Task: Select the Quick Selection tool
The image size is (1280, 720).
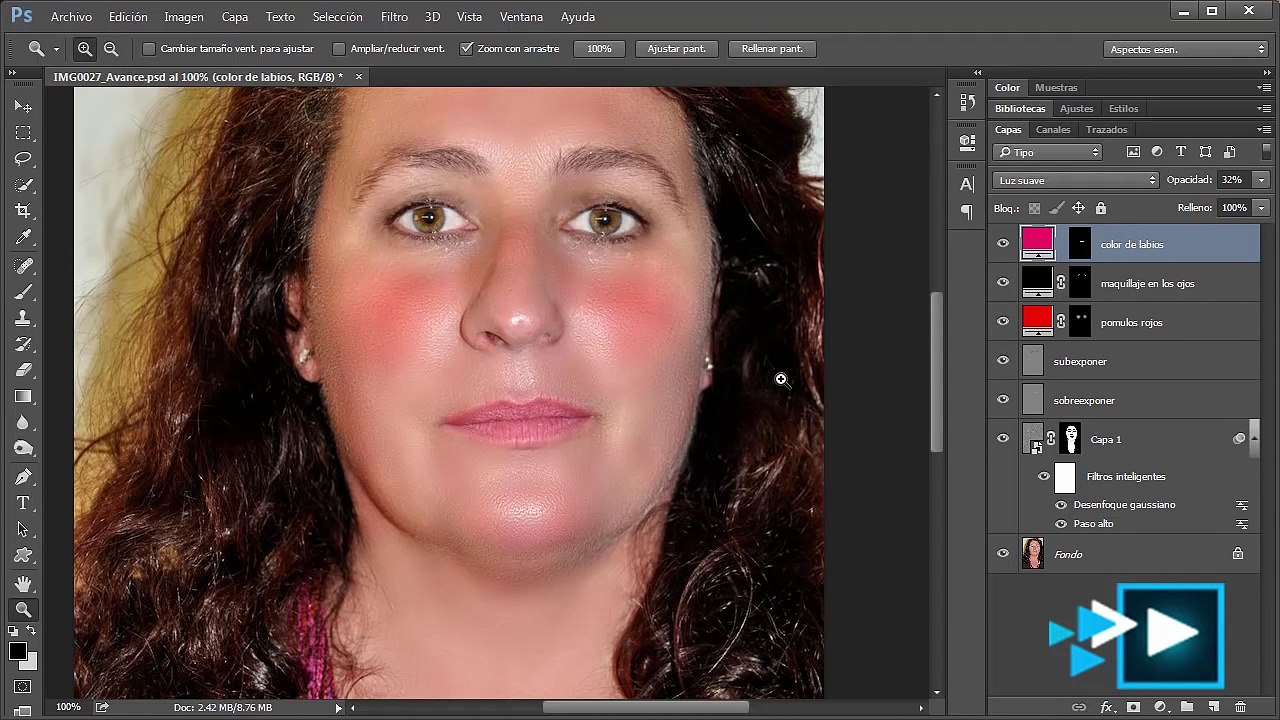Action: coord(23,185)
